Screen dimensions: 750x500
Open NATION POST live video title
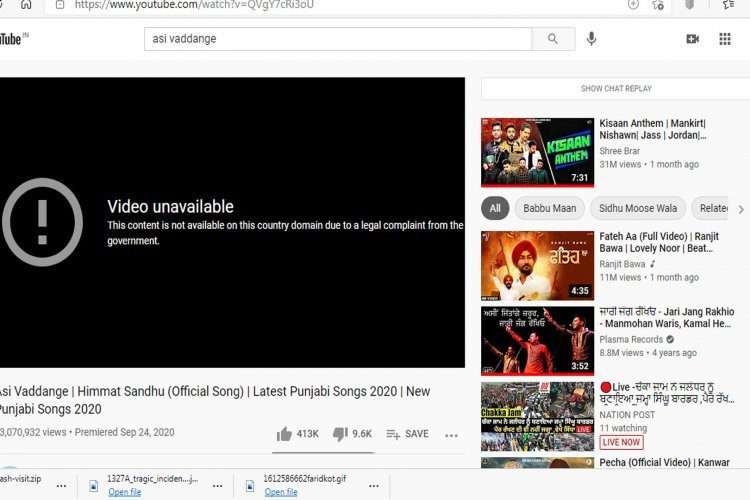667,393
